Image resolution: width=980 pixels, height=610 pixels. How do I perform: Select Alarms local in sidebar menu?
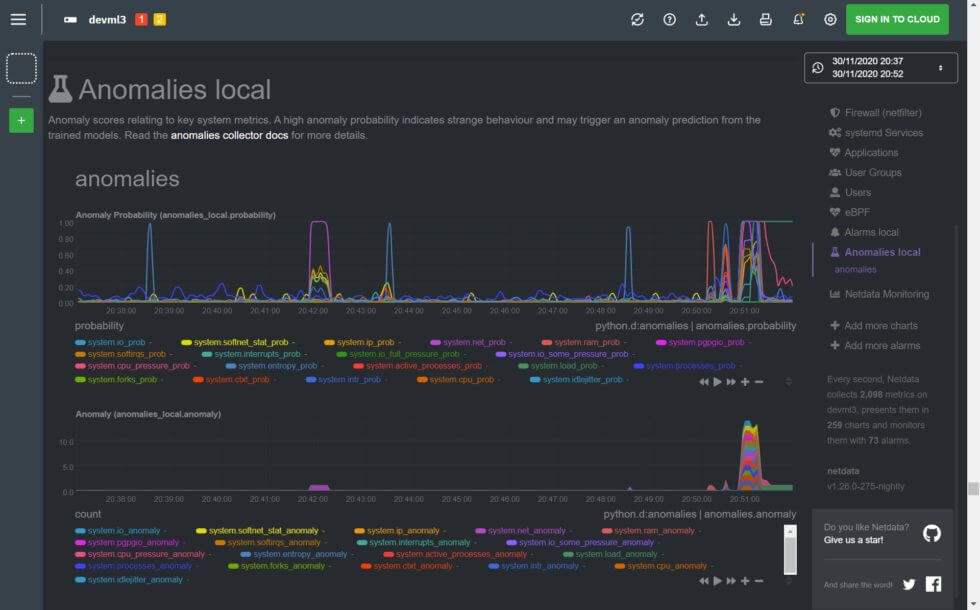click(x=871, y=232)
